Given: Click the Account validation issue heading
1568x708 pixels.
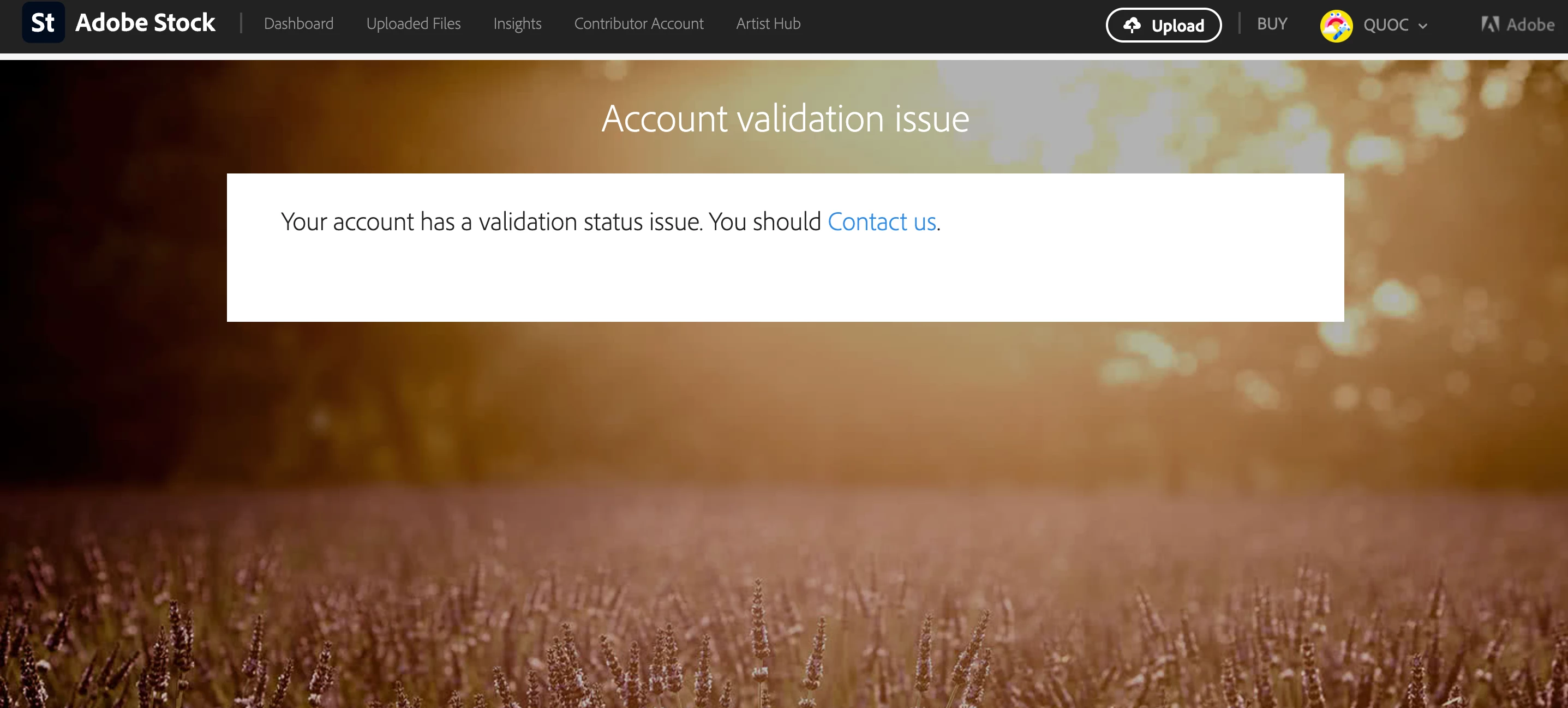Looking at the screenshot, I should pos(785,118).
